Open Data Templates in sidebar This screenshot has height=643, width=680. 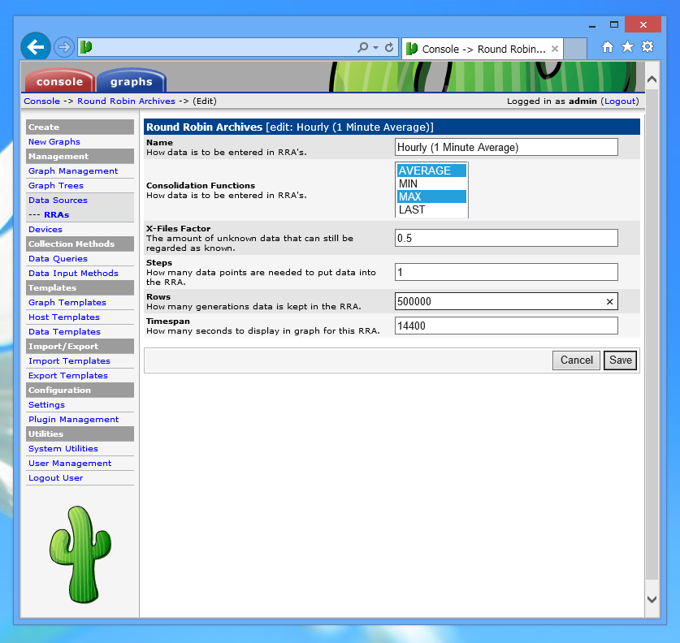click(x=64, y=332)
